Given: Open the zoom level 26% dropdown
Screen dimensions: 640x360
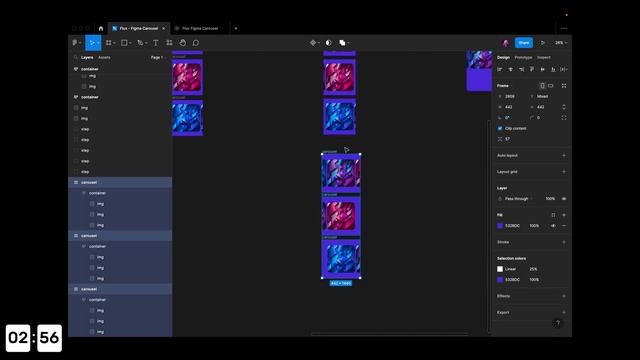Looking at the screenshot, I should [x=561, y=42].
